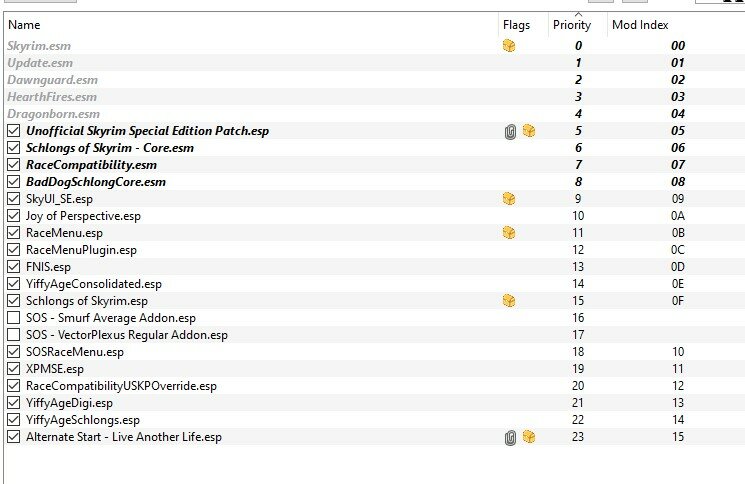Image resolution: width=745 pixels, height=484 pixels.
Task: Click the archive flag icon for Skyrim.esm
Action: tap(509, 46)
